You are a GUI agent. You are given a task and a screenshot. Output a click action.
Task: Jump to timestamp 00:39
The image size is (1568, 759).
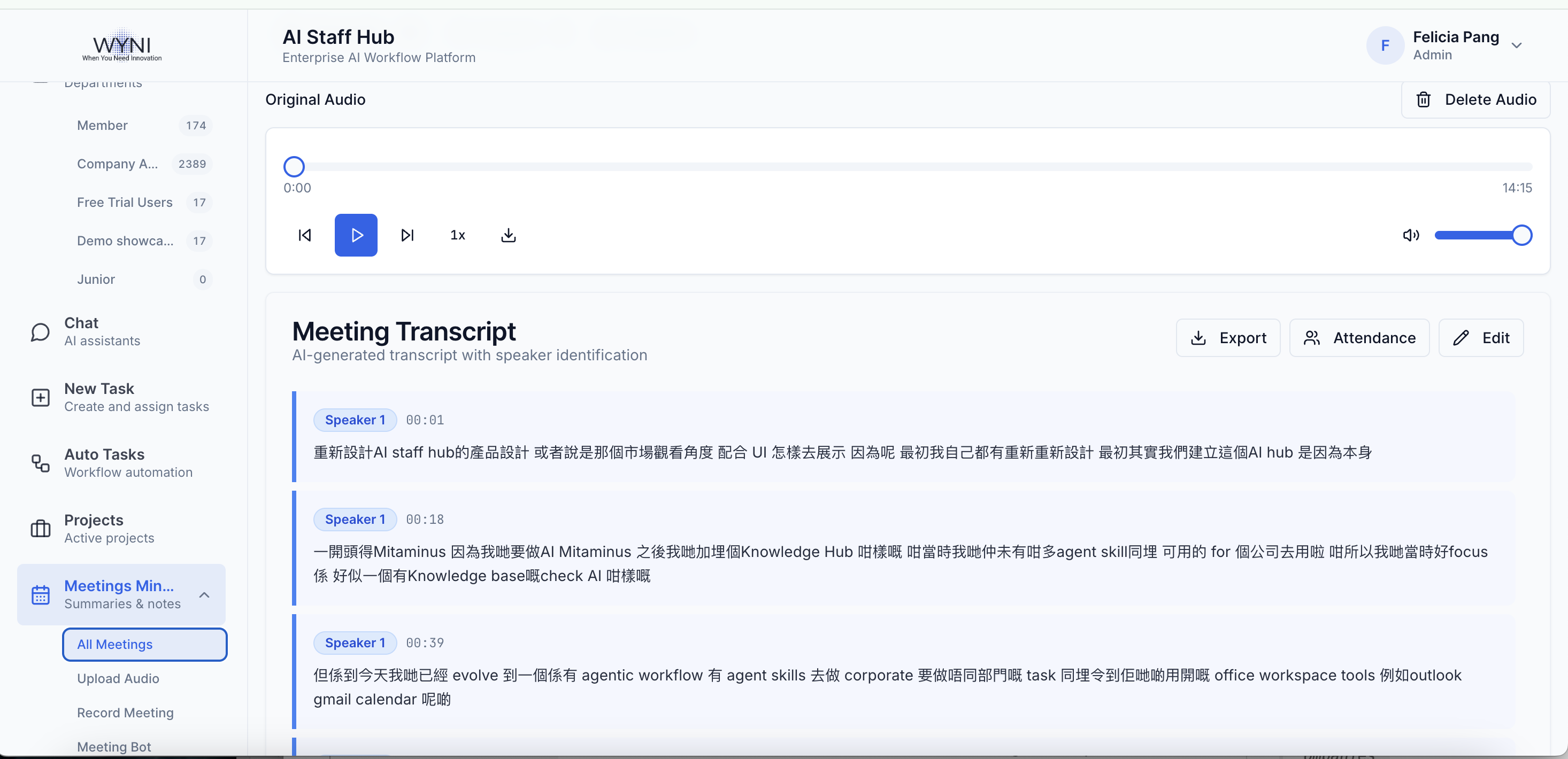425,644
